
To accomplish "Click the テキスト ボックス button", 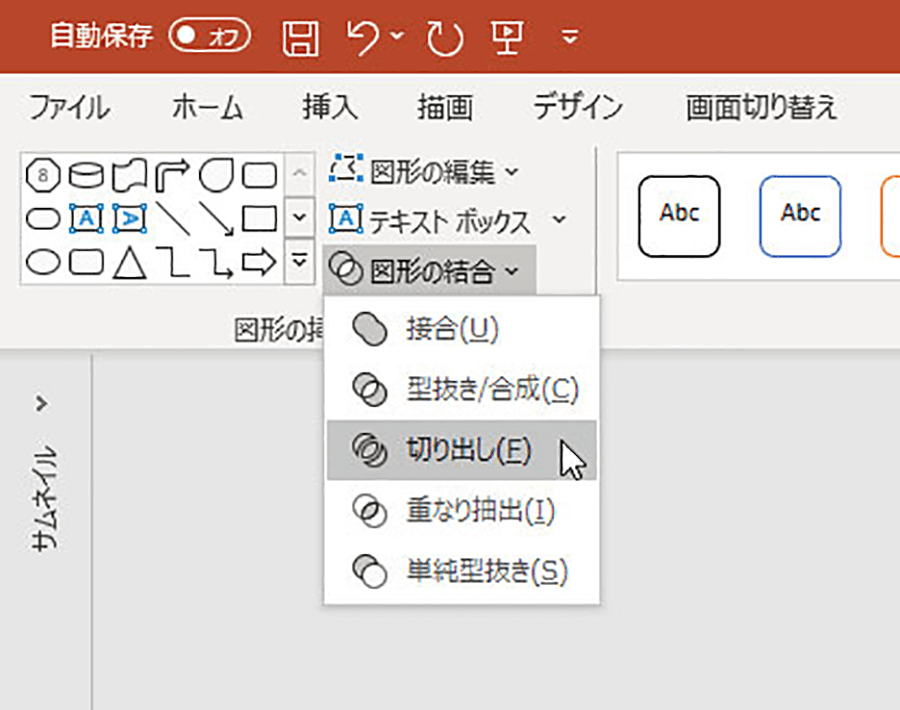I will tap(430, 220).
